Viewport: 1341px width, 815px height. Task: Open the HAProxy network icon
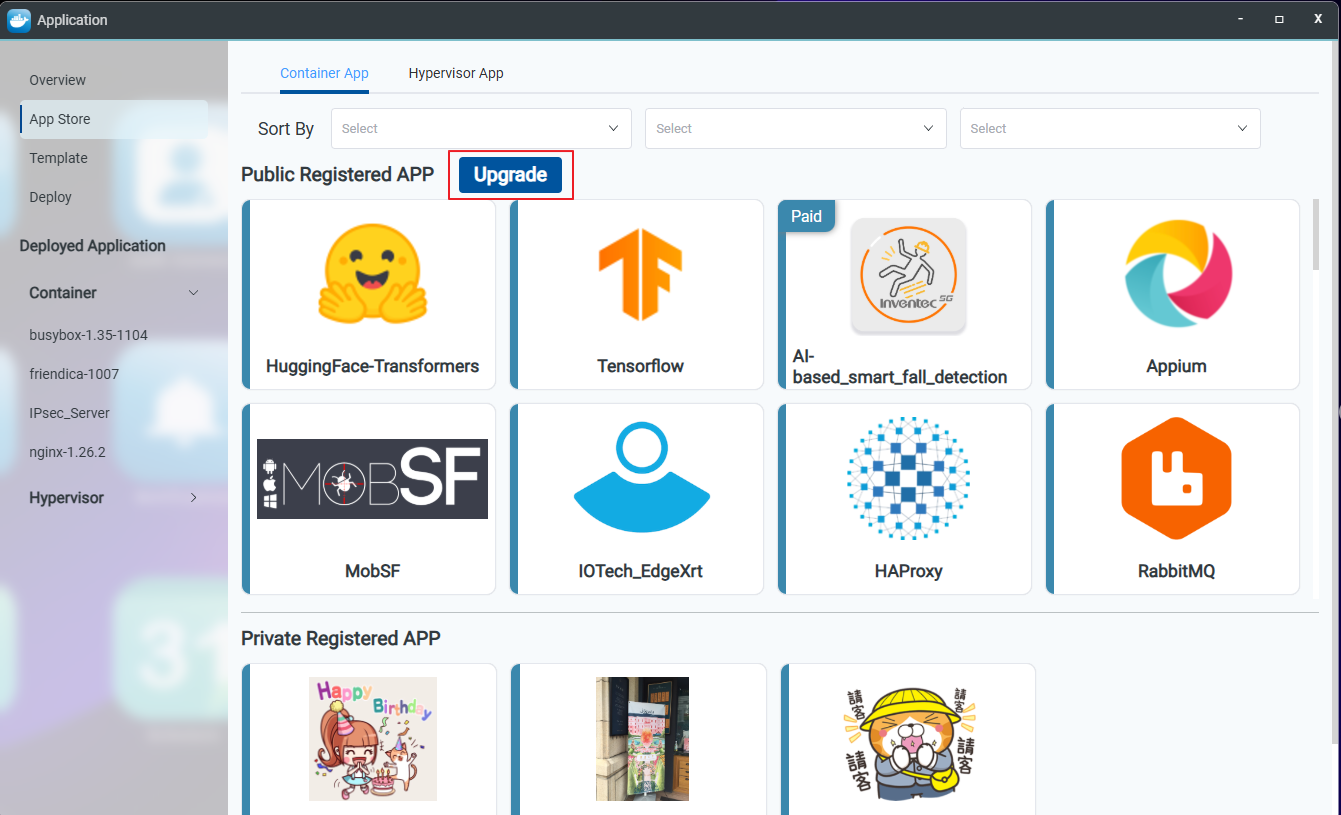click(908, 478)
